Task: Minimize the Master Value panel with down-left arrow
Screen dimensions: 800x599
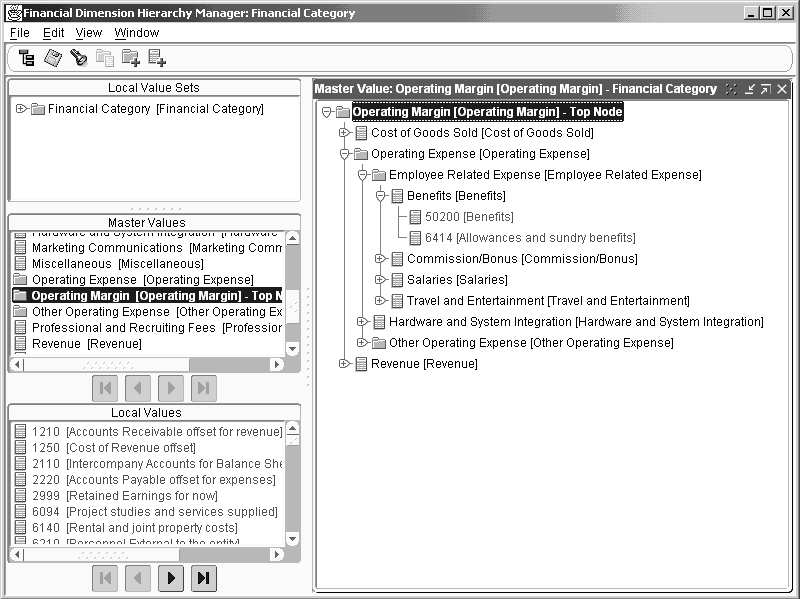Action: [749, 89]
